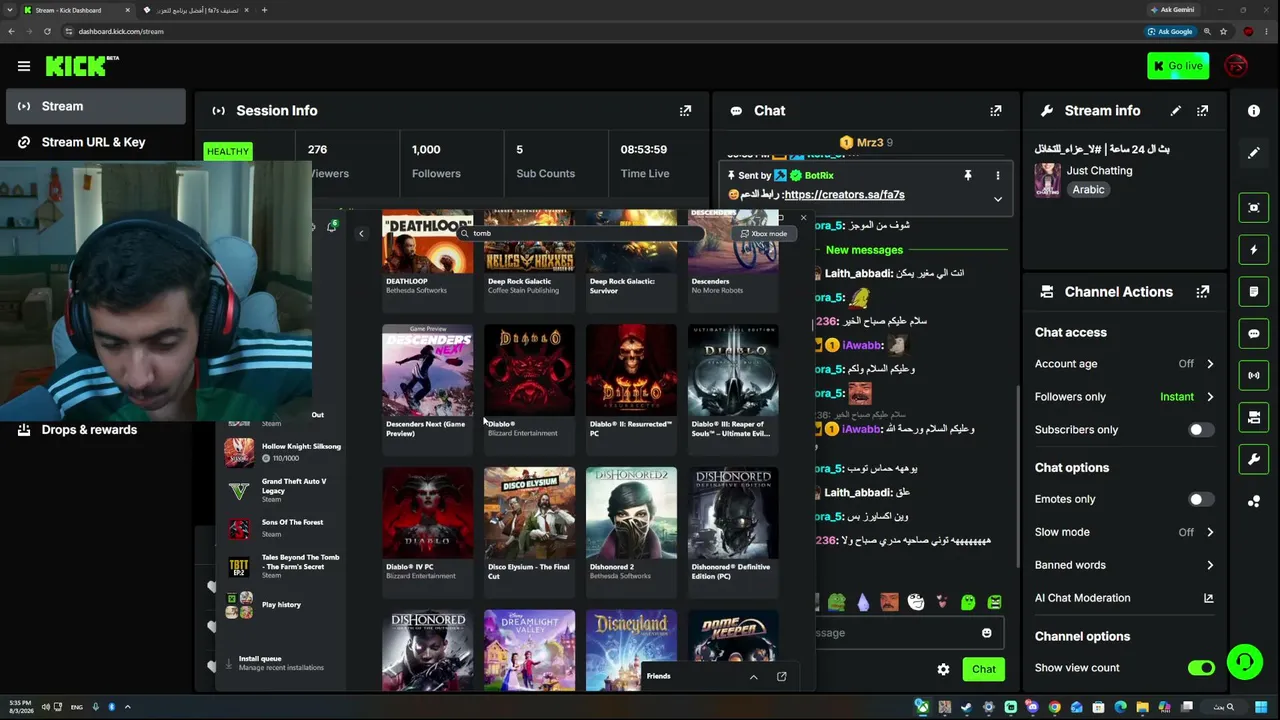The height and width of the screenshot is (720, 1280).
Task: Click the Ask Gemini button
Action: [1171, 10]
